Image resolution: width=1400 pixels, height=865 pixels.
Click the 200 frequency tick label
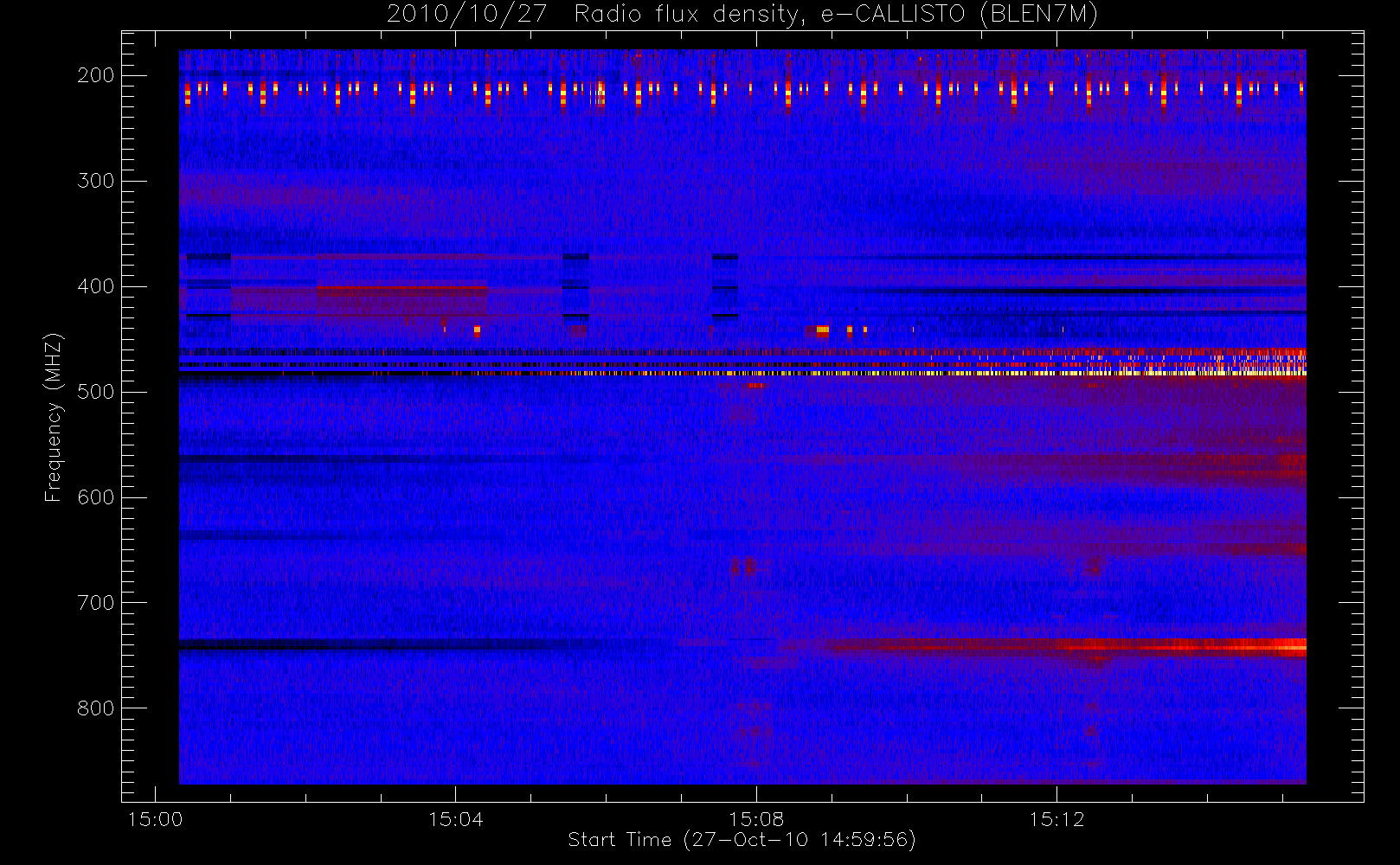click(x=95, y=75)
